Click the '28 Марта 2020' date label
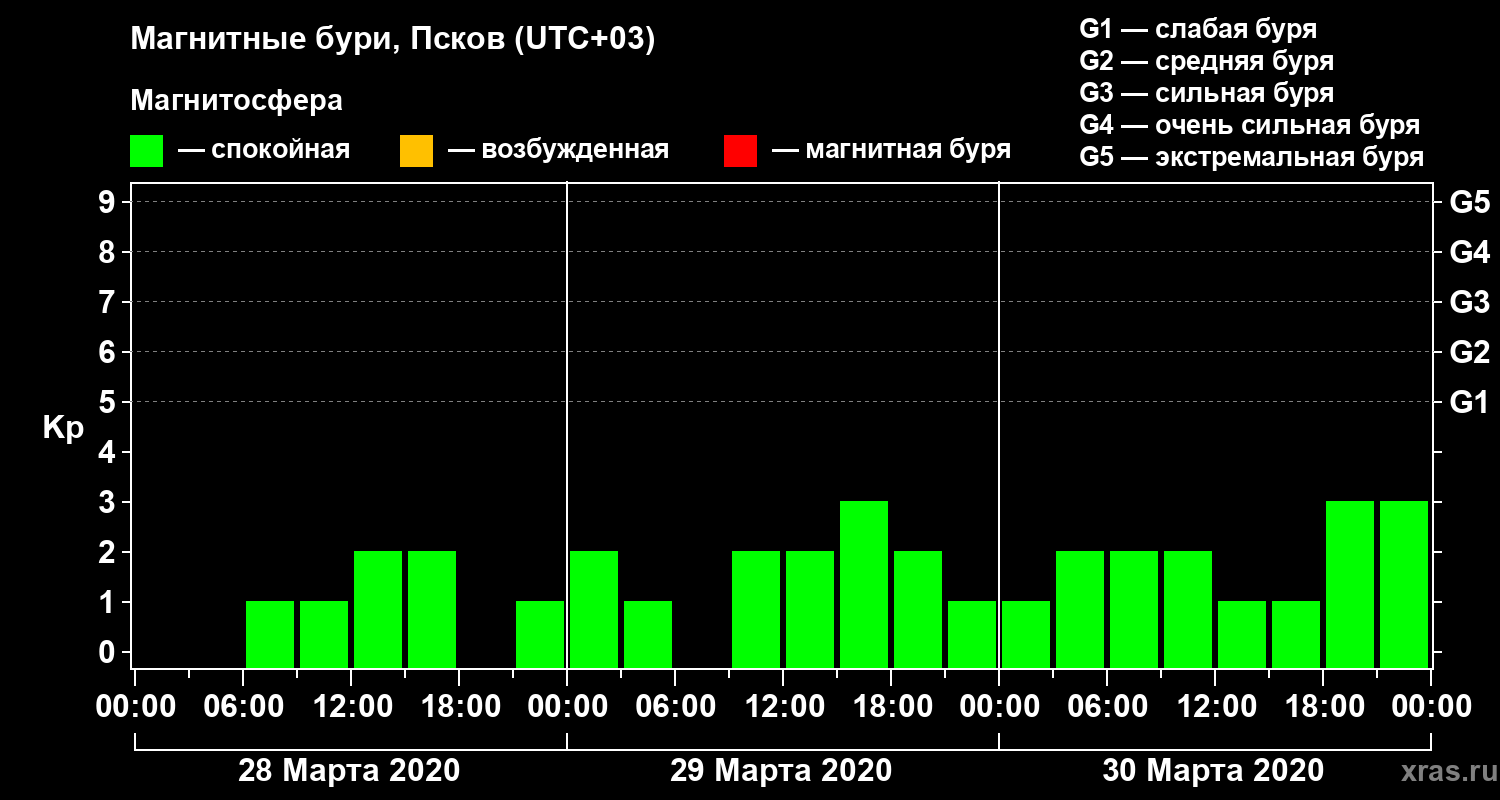This screenshot has width=1500, height=800. click(x=349, y=771)
